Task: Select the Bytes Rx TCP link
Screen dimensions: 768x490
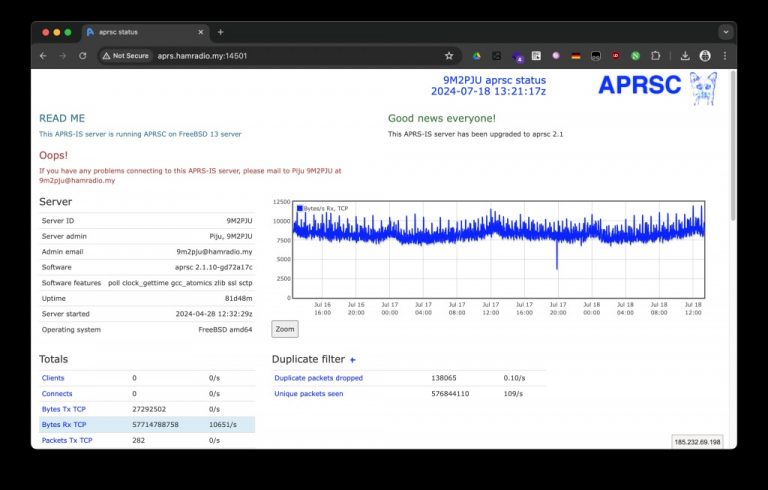Action: click(66, 425)
